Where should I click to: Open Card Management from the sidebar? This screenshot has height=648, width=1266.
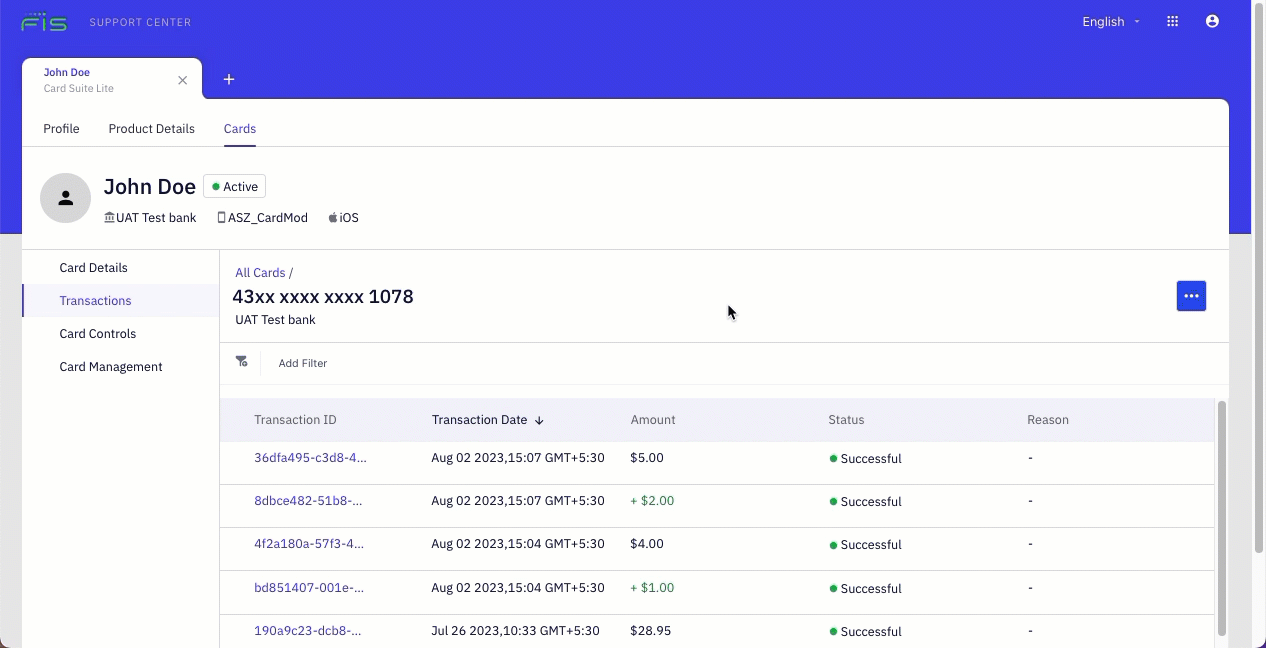tap(110, 366)
